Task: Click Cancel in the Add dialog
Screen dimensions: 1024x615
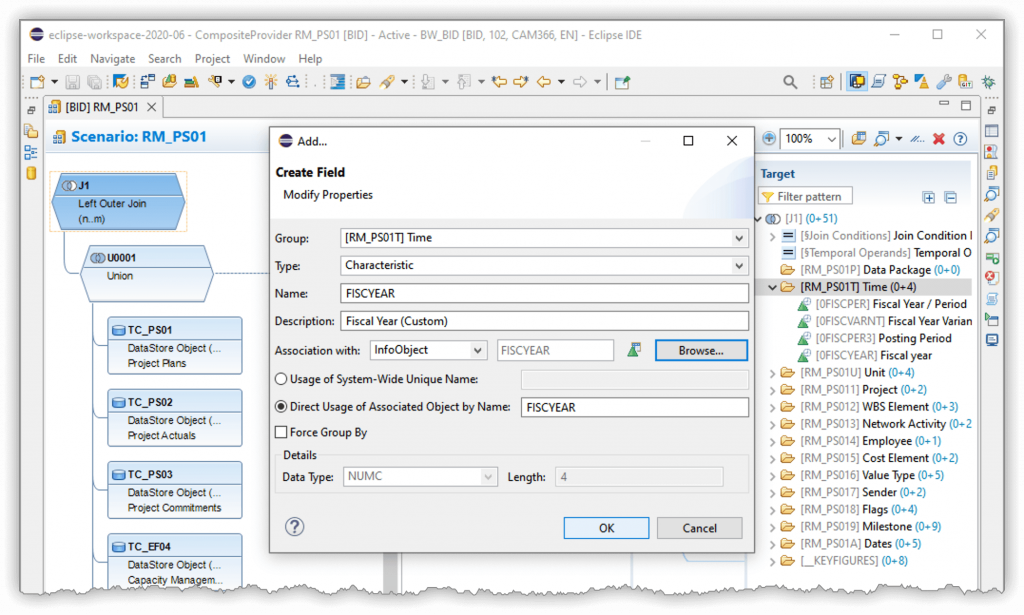Action: (699, 528)
